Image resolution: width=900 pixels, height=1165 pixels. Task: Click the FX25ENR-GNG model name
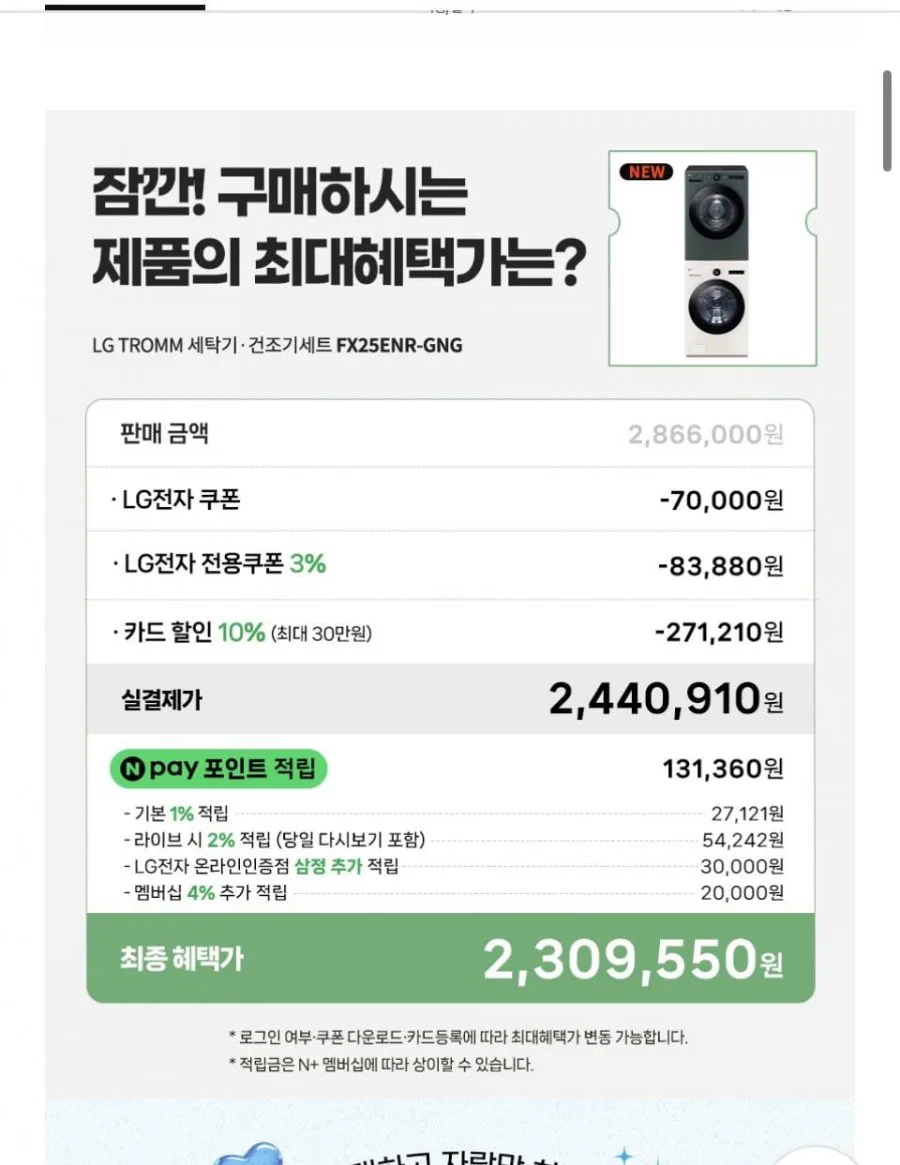pyautogui.click(x=399, y=345)
